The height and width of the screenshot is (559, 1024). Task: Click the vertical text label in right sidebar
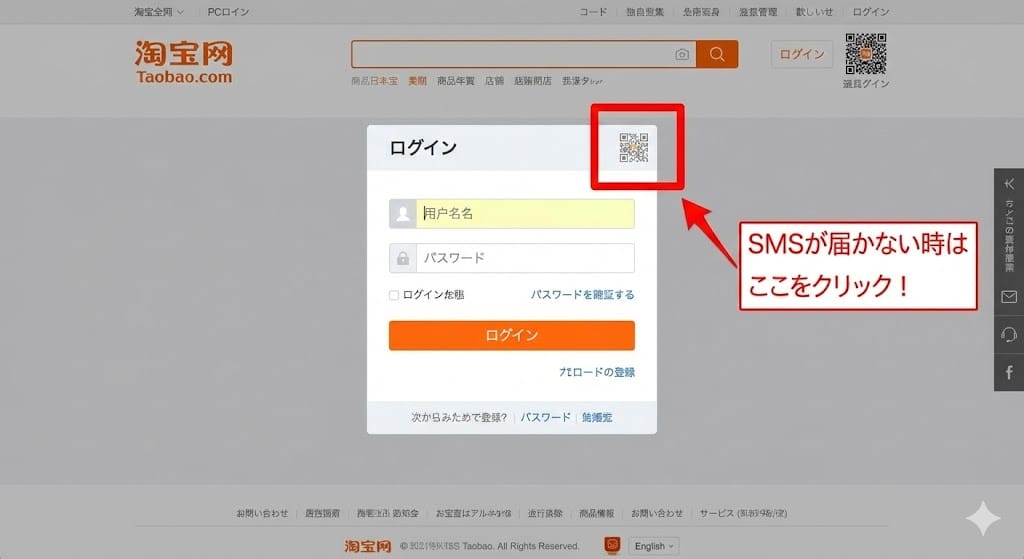[x=1009, y=236]
